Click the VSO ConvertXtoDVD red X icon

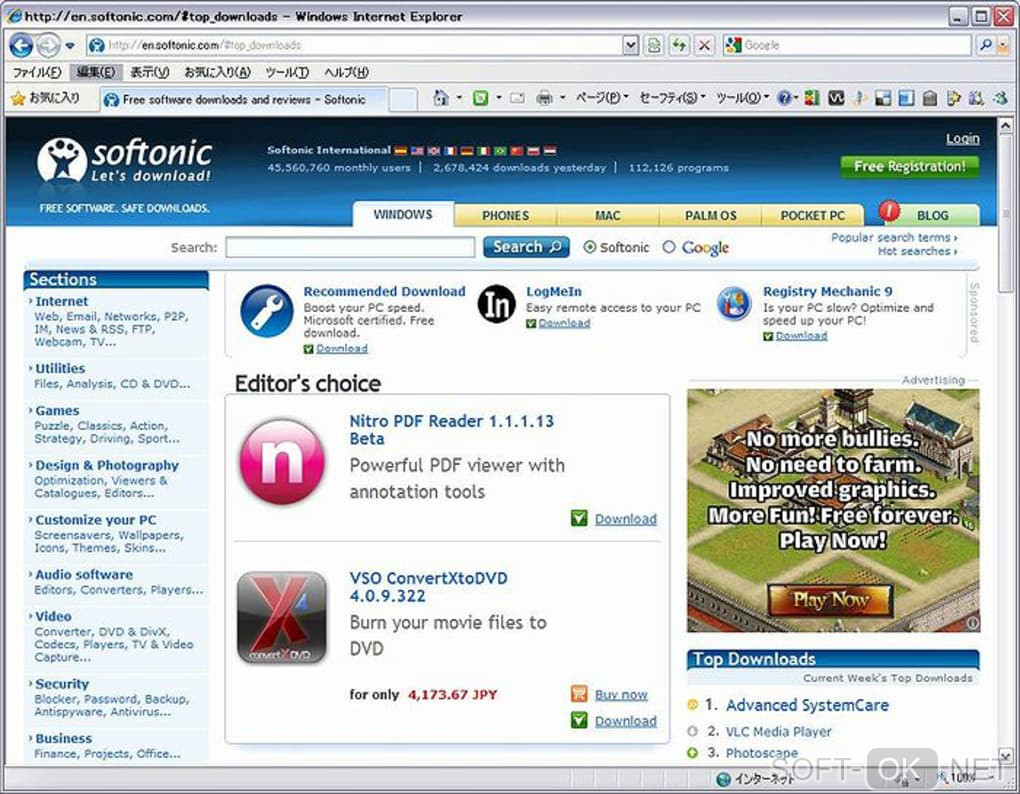pos(282,618)
